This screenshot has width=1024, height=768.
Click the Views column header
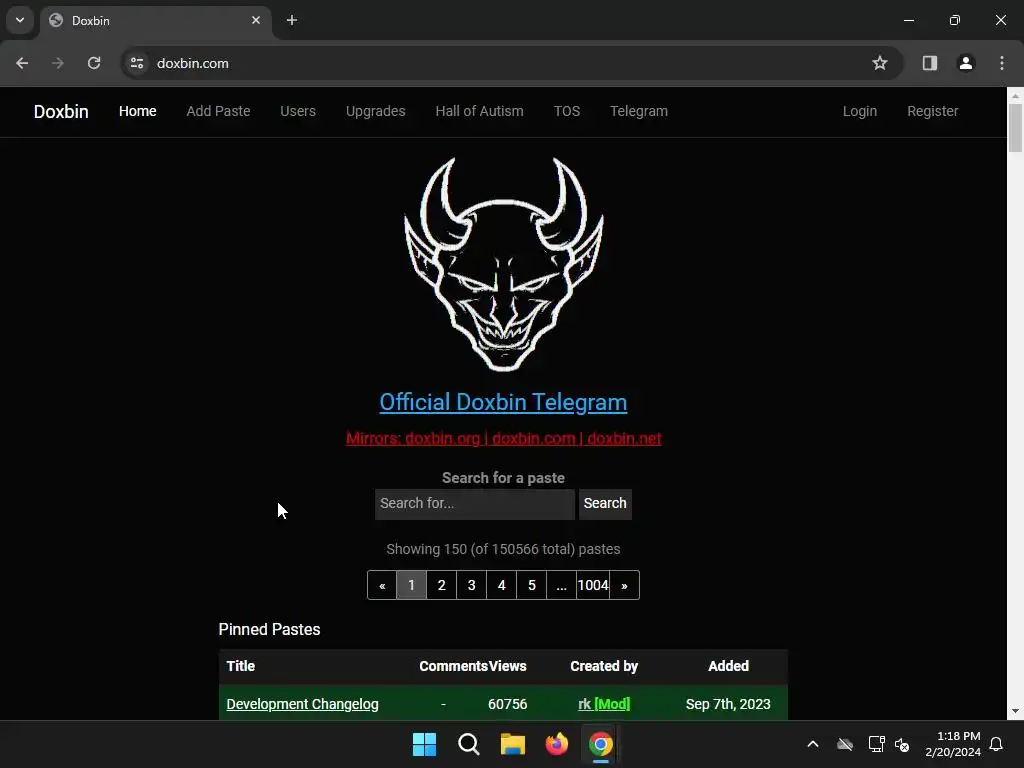(x=507, y=666)
